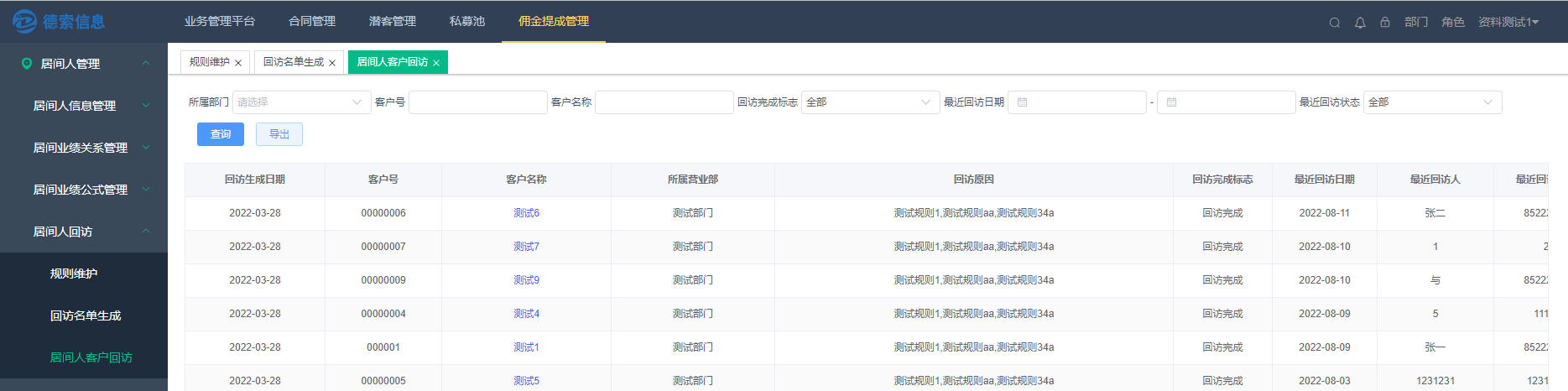
Task: Click calendar icon in end date field
Action: (x=1171, y=102)
